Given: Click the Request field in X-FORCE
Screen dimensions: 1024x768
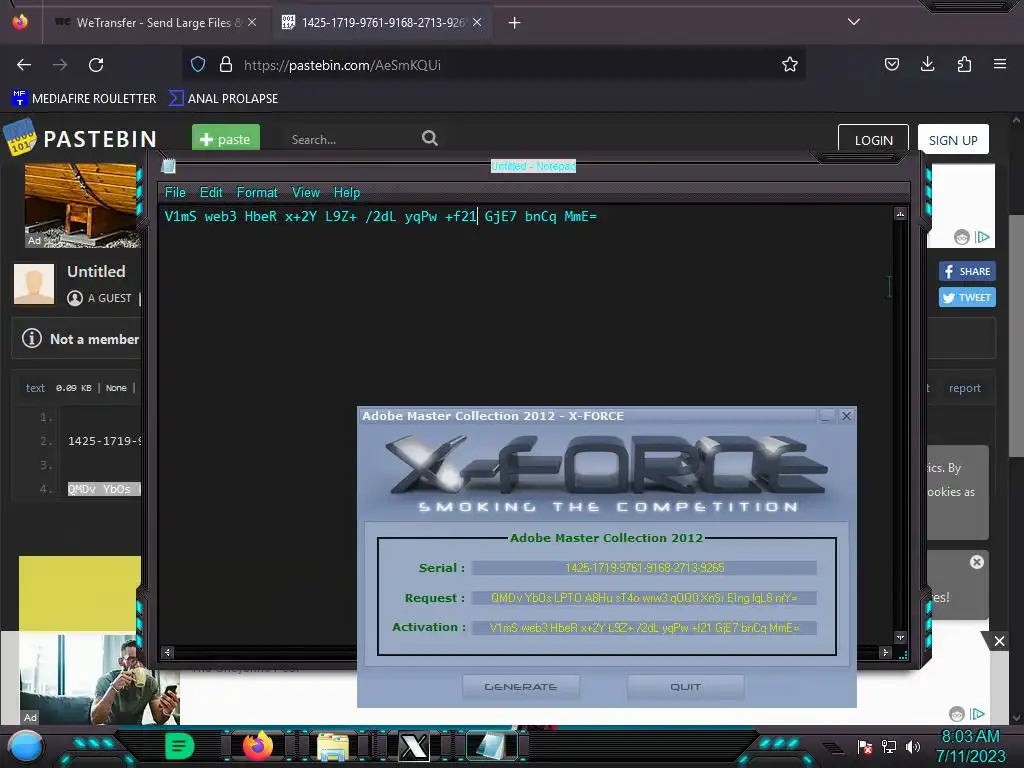Looking at the screenshot, I should 644,598.
